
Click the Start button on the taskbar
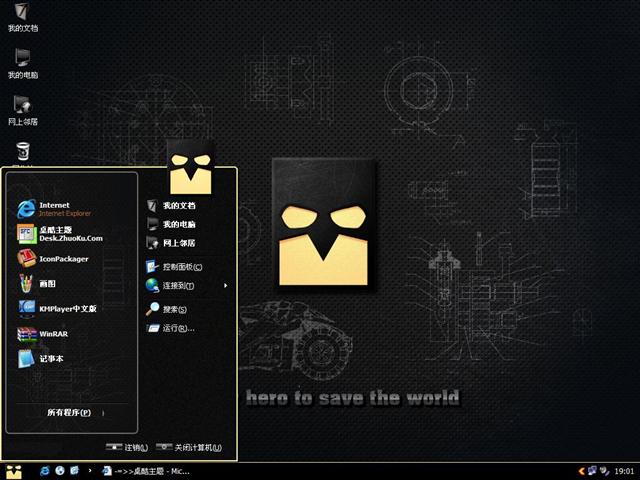(14, 471)
